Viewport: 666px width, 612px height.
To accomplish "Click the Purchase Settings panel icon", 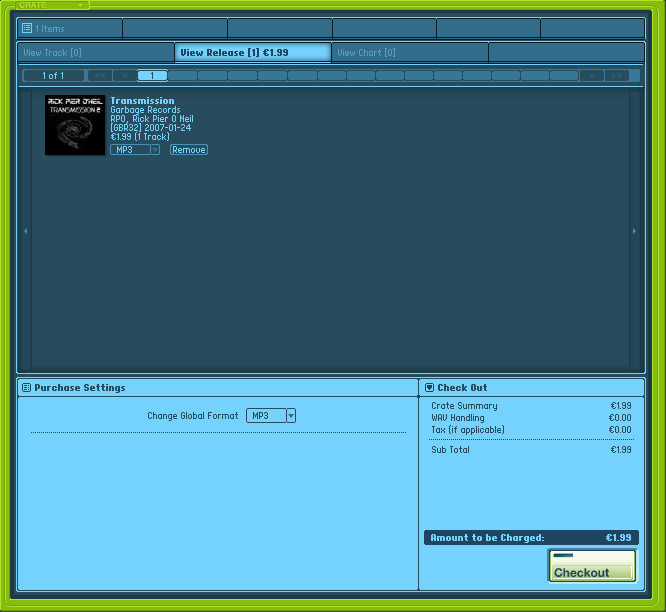I will (x=26, y=388).
